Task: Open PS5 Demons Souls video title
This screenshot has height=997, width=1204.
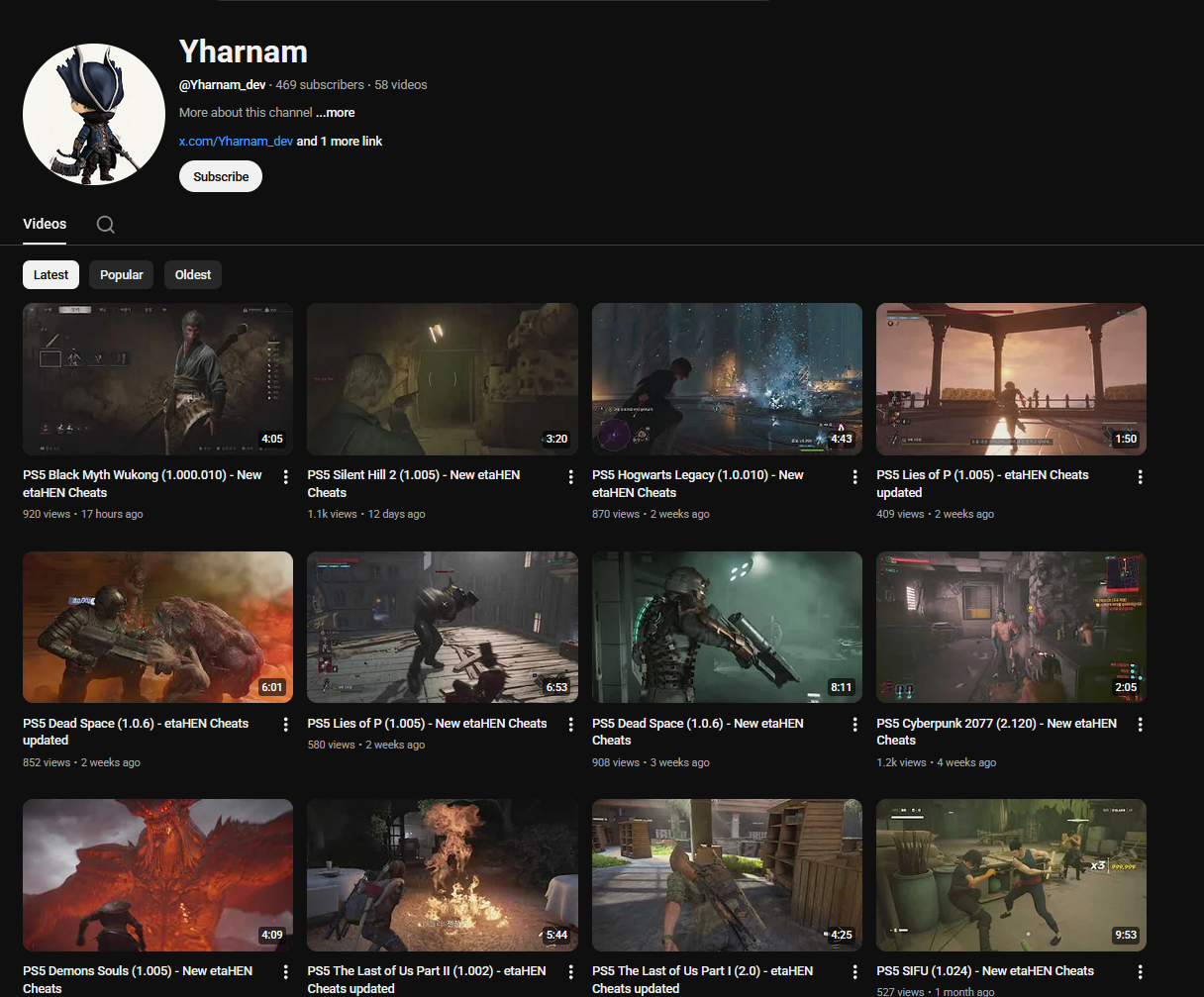Action: coord(138,979)
